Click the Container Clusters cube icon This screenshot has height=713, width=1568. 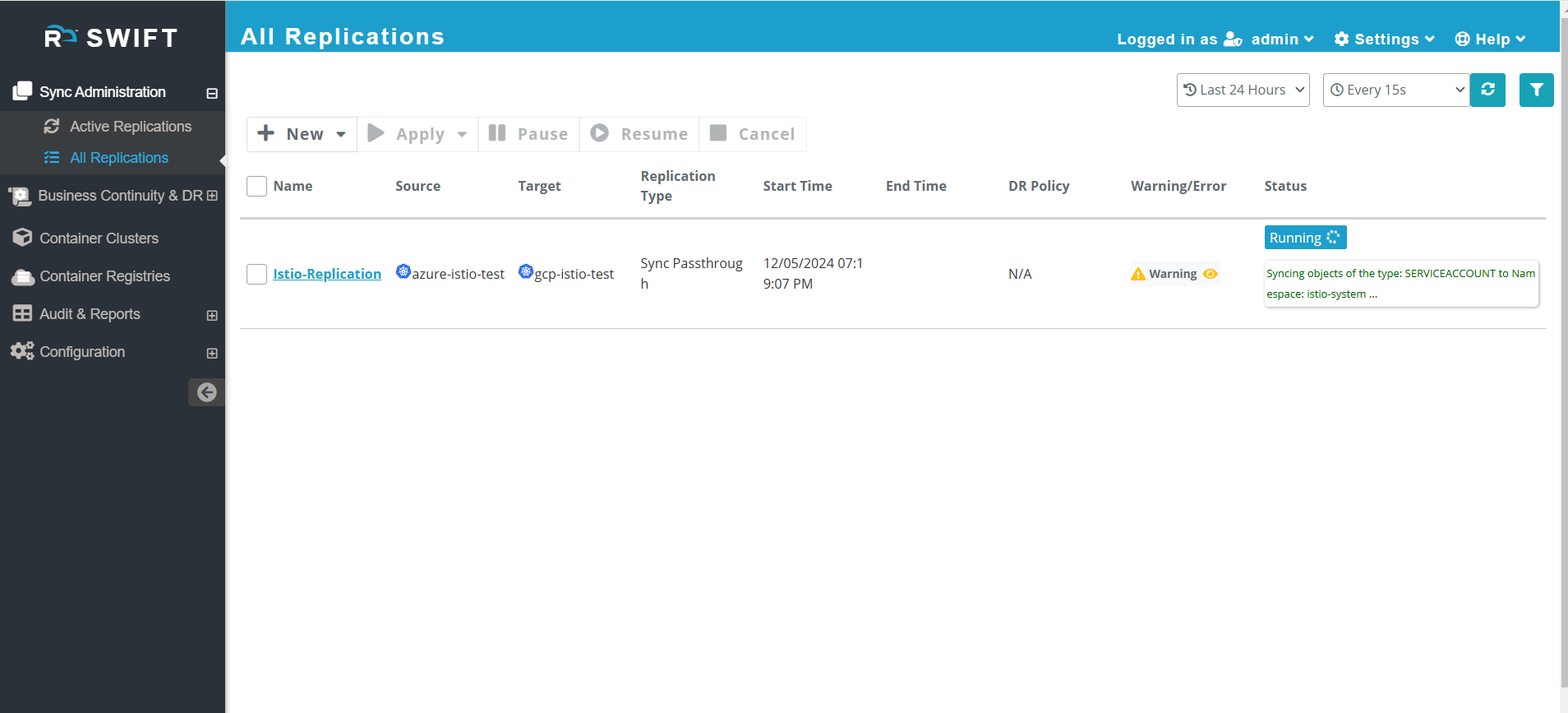(22, 238)
